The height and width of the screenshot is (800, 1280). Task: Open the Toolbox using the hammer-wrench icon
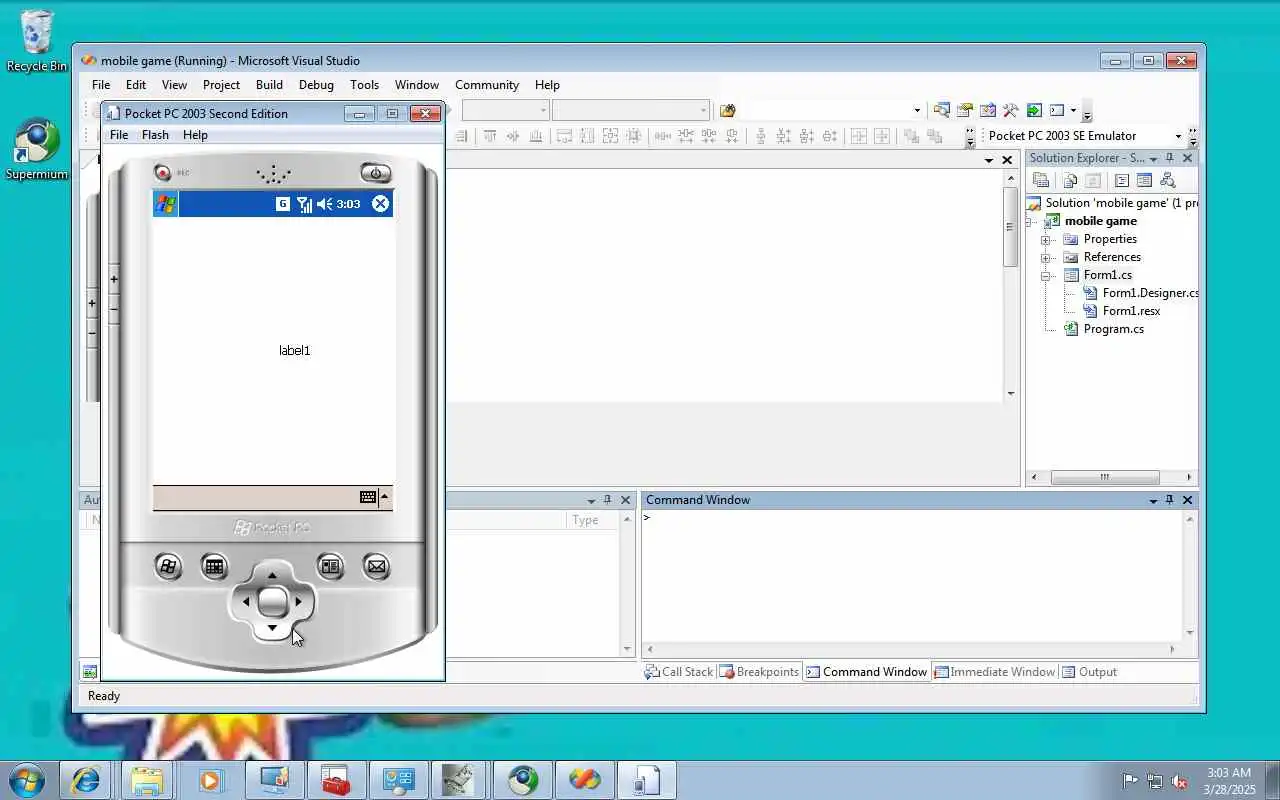[1011, 110]
